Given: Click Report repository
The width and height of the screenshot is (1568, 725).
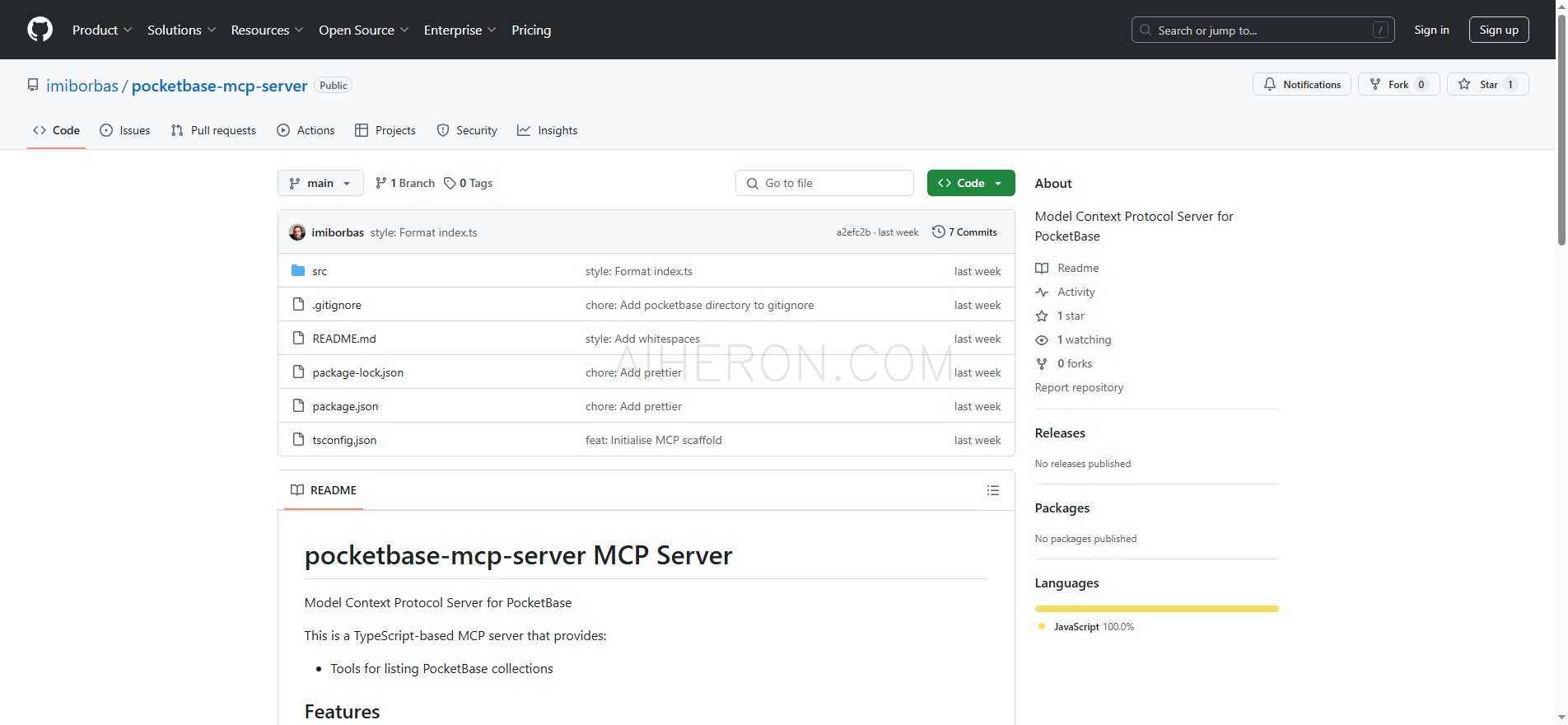Looking at the screenshot, I should [x=1079, y=387].
